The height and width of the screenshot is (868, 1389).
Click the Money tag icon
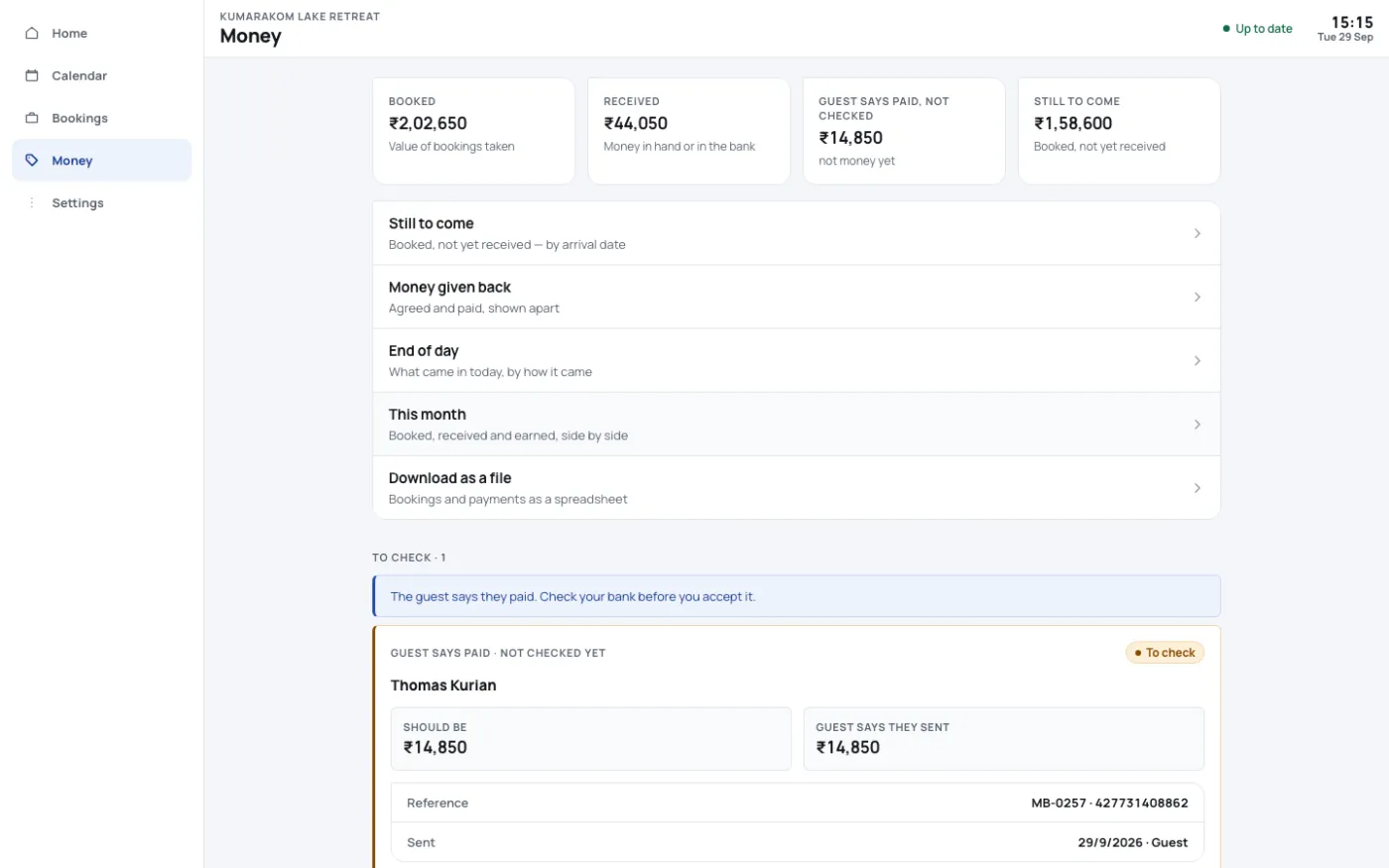click(x=32, y=160)
